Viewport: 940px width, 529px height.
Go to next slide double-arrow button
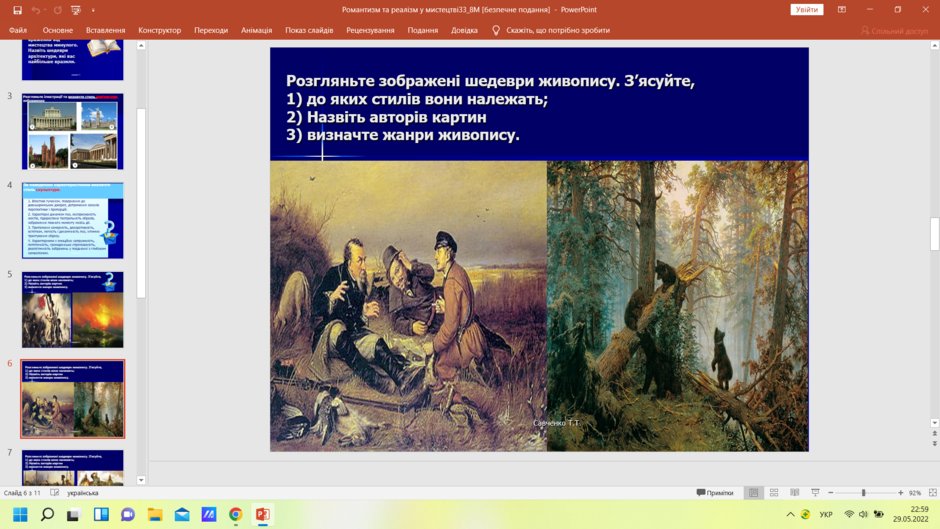tap(935, 444)
